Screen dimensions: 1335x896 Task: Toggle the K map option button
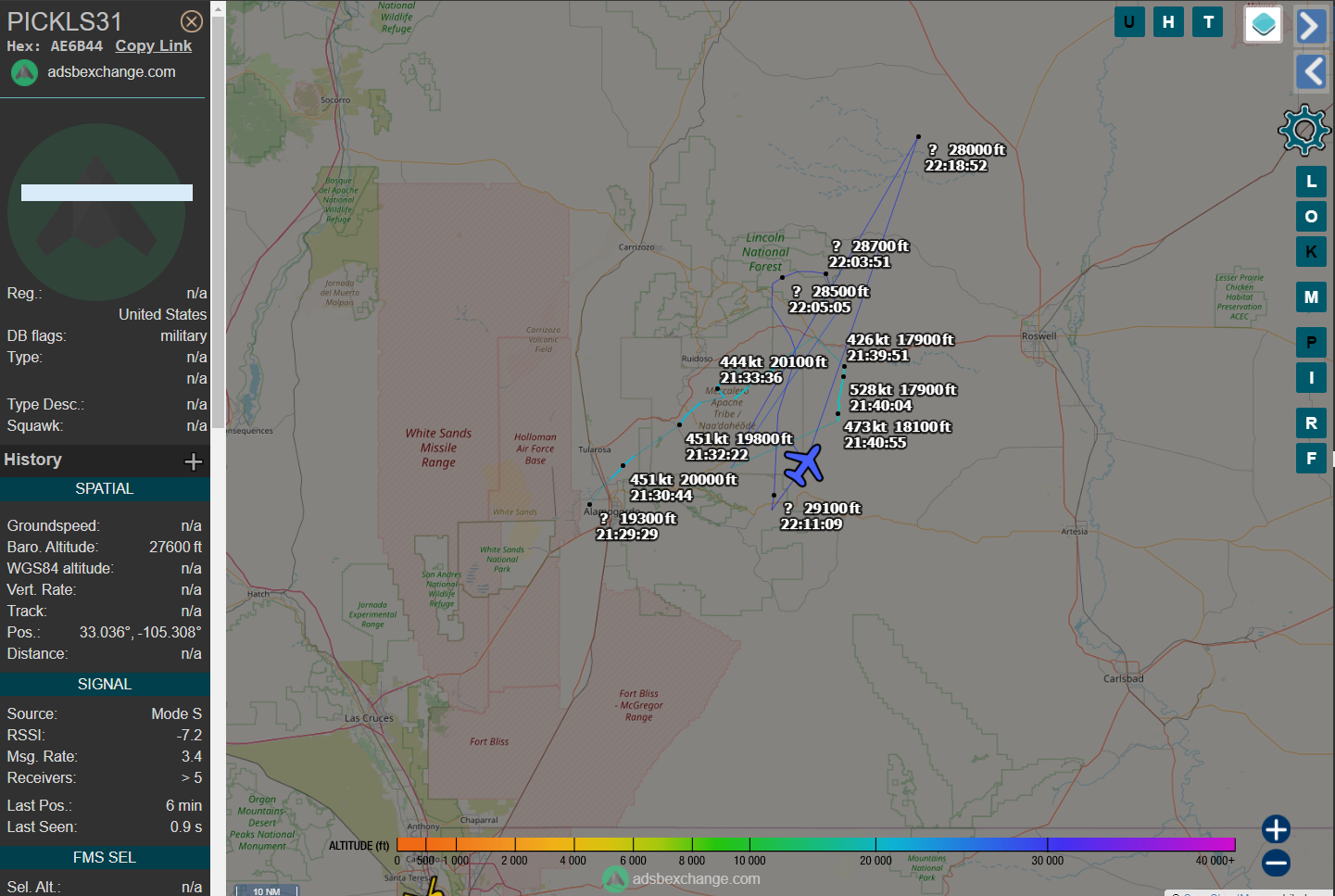pyautogui.click(x=1311, y=252)
